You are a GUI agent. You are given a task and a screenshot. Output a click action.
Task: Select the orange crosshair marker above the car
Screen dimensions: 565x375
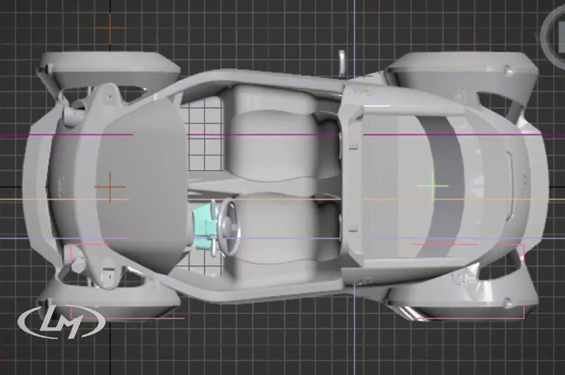click(x=110, y=28)
